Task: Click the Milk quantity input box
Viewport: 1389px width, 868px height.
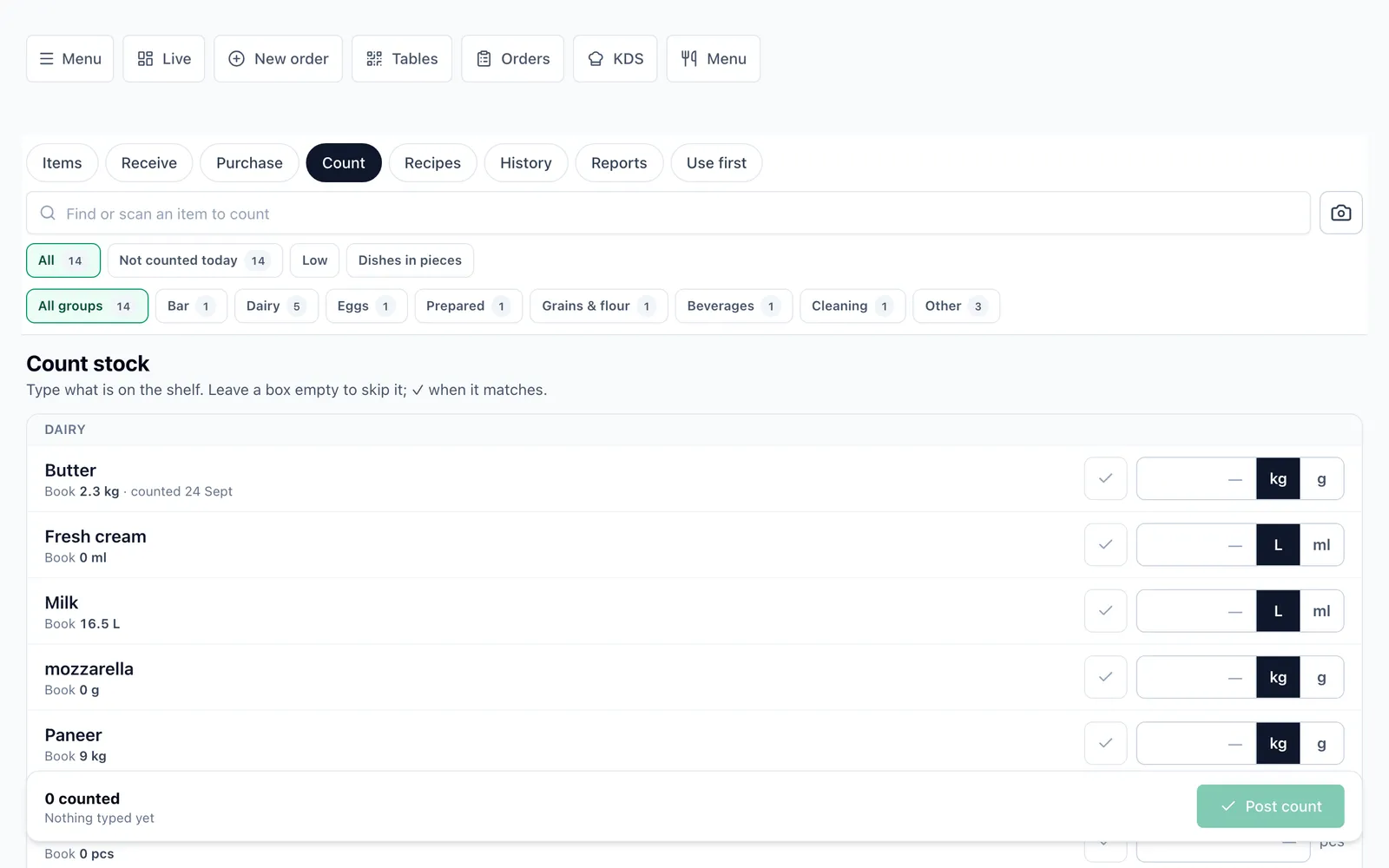Action: (1196, 611)
